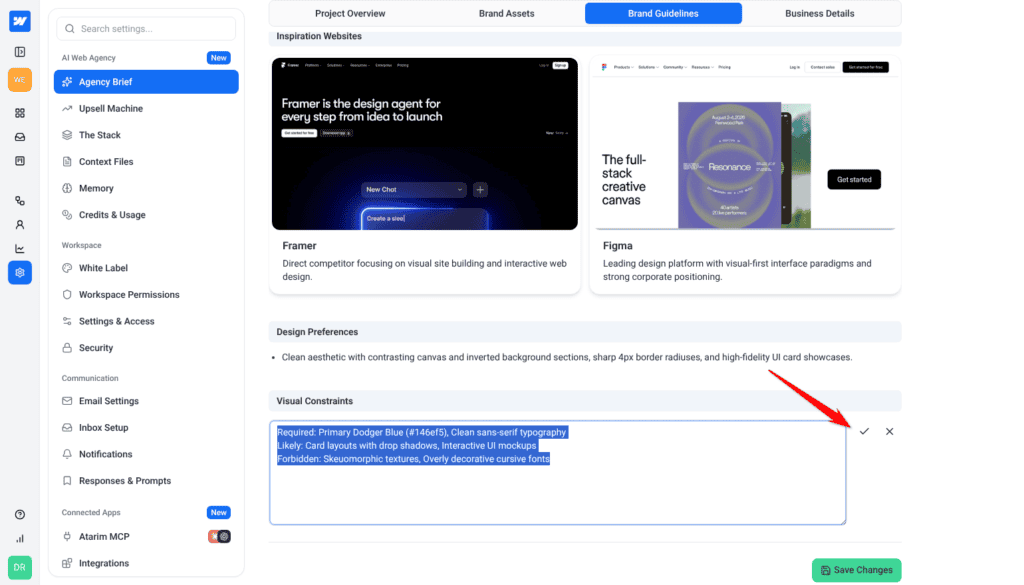The image size is (1024, 585).
Task: Click the Framer card title
Action: click(x=299, y=245)
